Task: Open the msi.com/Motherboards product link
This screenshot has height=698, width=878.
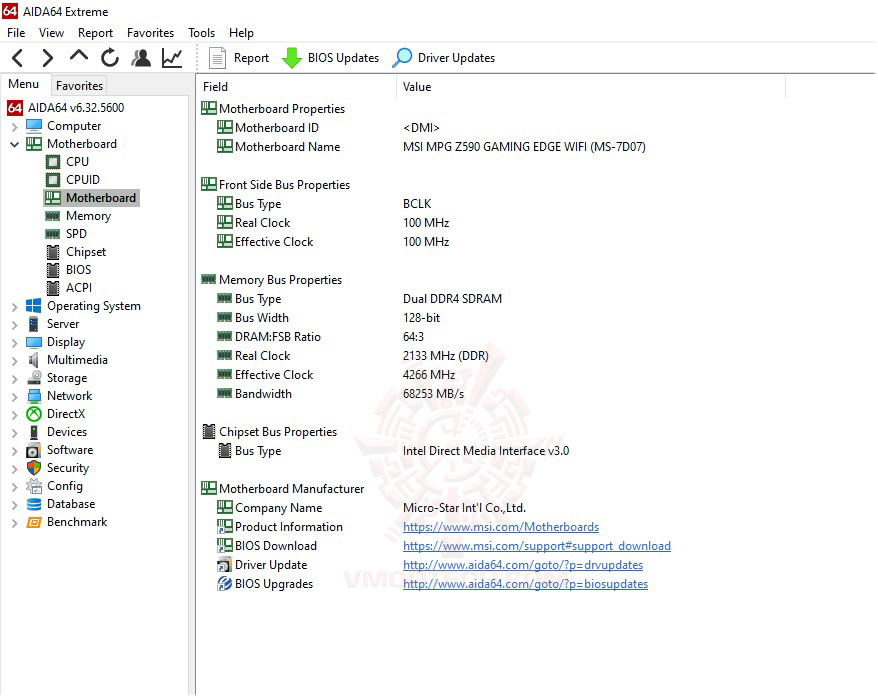Action: pos(501,527)
